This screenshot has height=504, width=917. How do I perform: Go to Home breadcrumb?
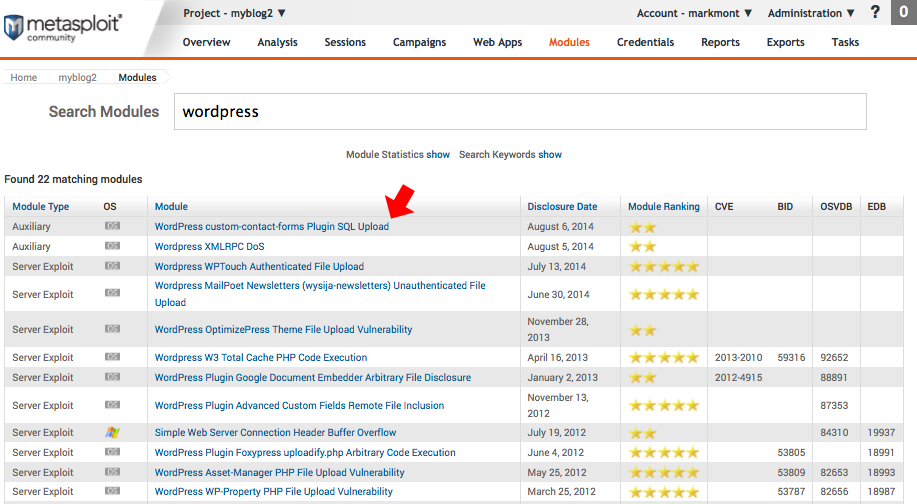point(23,78)
